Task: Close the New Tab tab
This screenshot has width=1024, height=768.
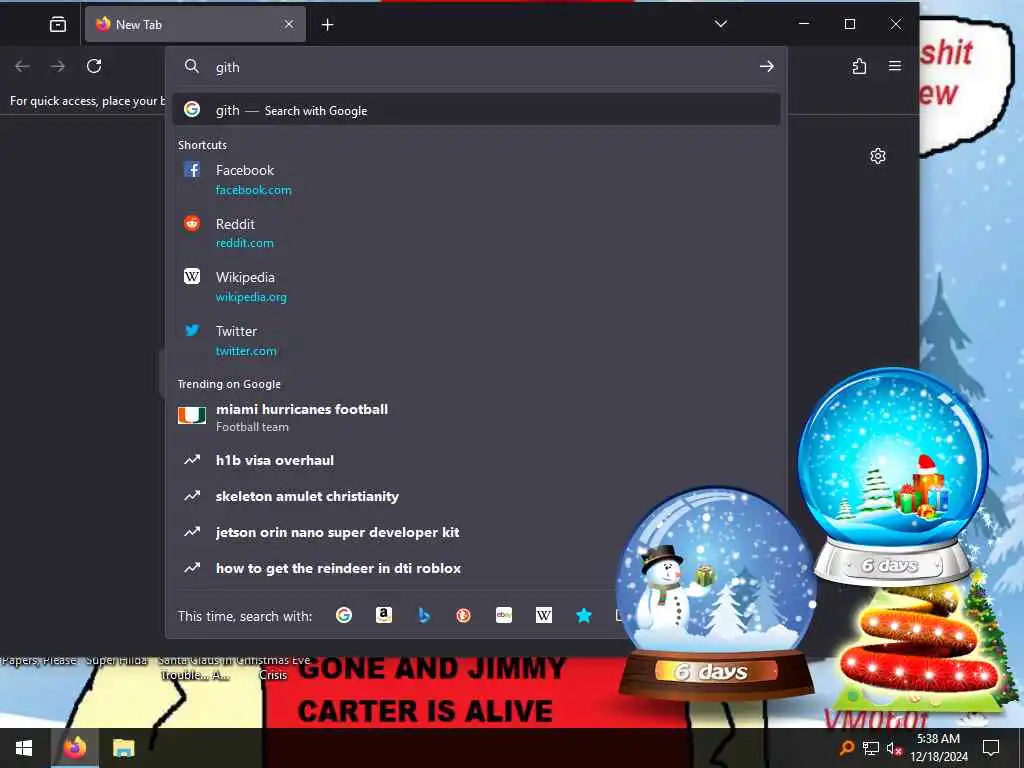Action: pos(289,24)
